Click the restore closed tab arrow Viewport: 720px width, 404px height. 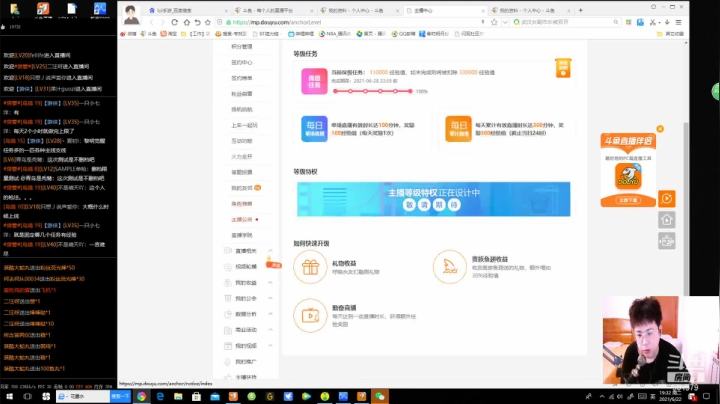pos(197,22)
